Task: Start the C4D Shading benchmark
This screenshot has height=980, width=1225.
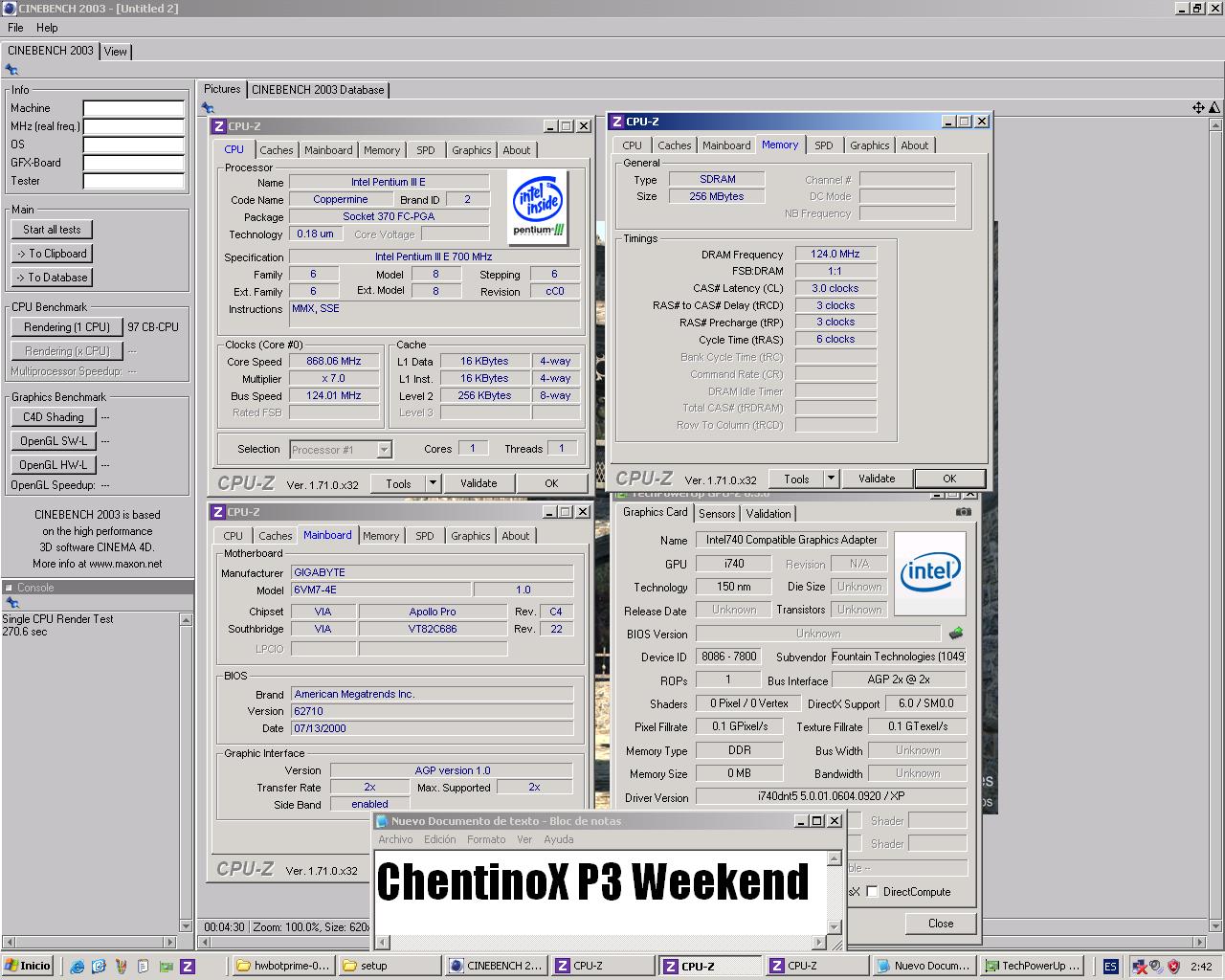Action: click(54, 417)
